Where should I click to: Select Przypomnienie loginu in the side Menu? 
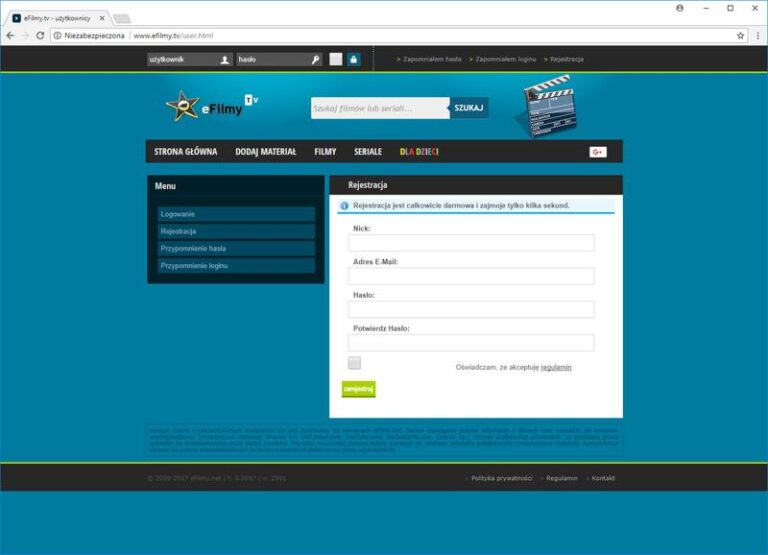tap(235, 266)
